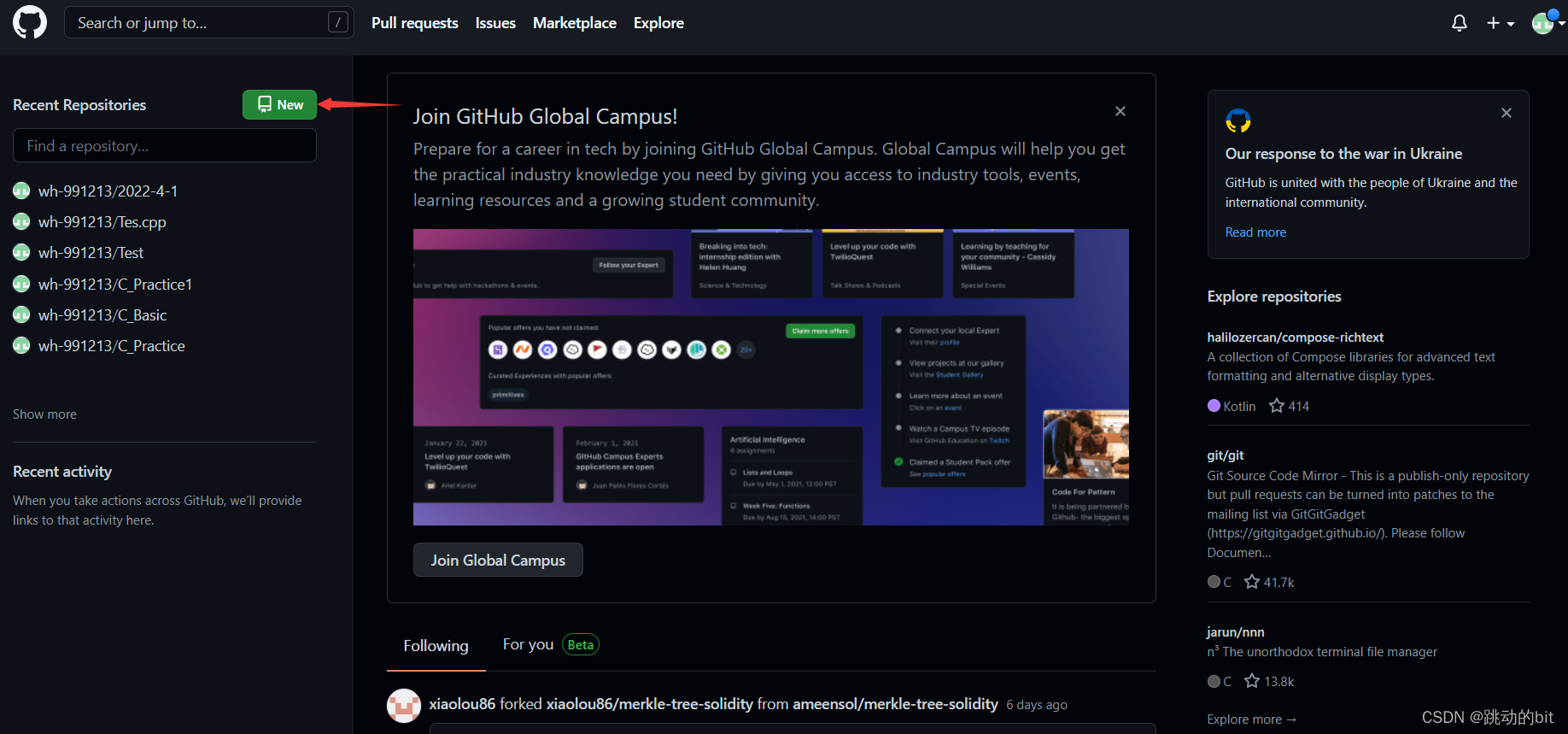Click Join Global Campus button
The width and height of the screenshot is (1568, 734).
click(498, 560)
